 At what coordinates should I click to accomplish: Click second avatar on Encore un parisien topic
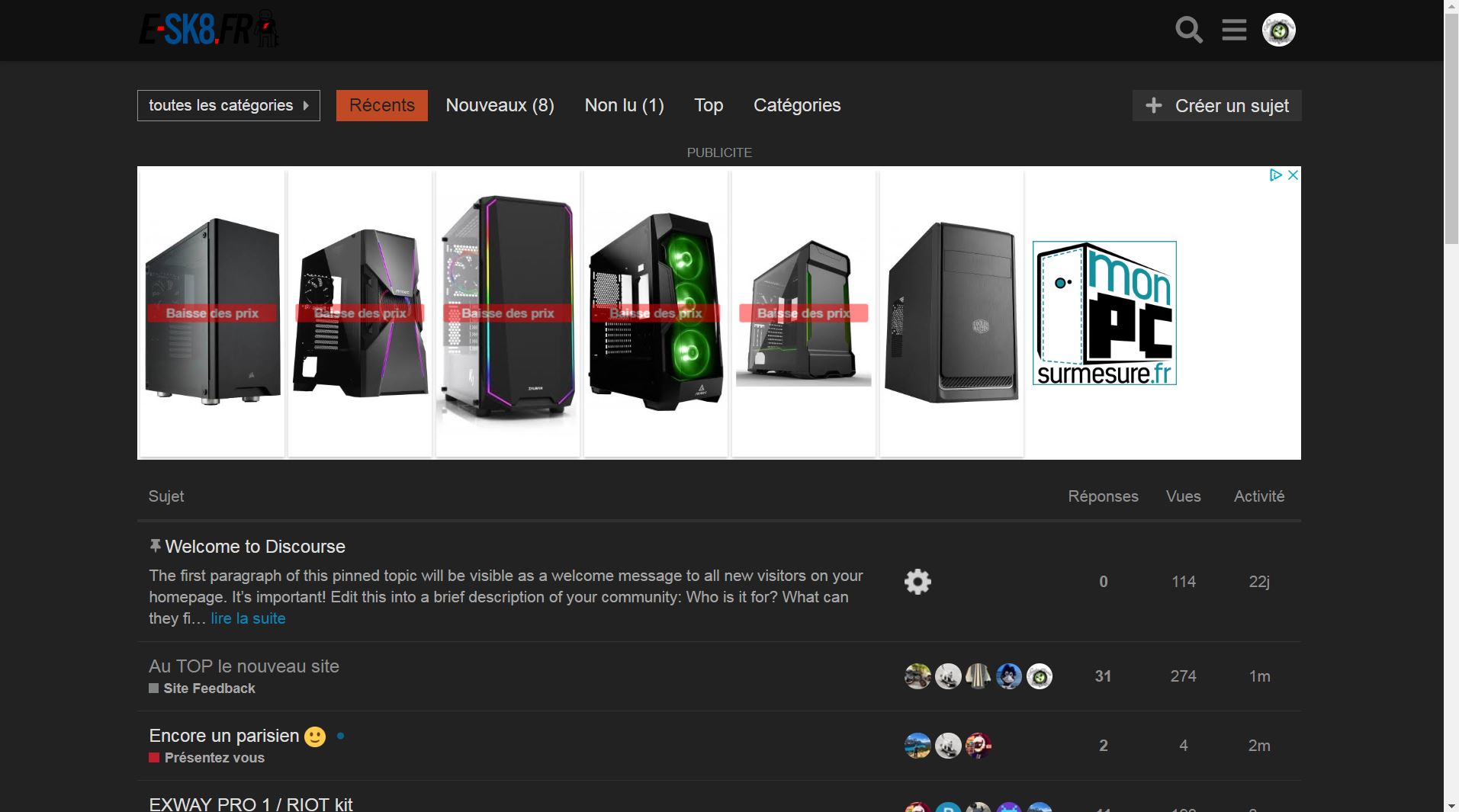[x=948, y=746]
